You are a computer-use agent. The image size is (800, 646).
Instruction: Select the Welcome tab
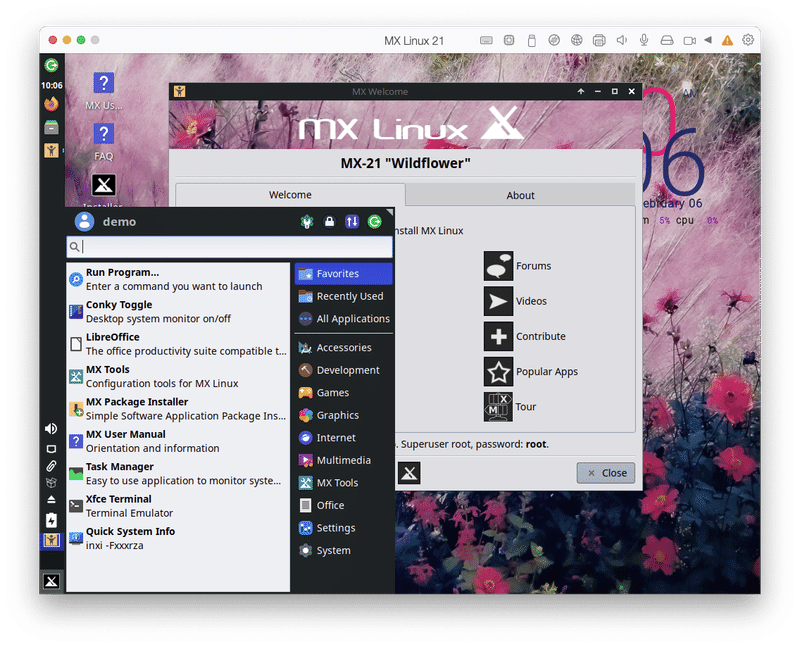(290, 194)
